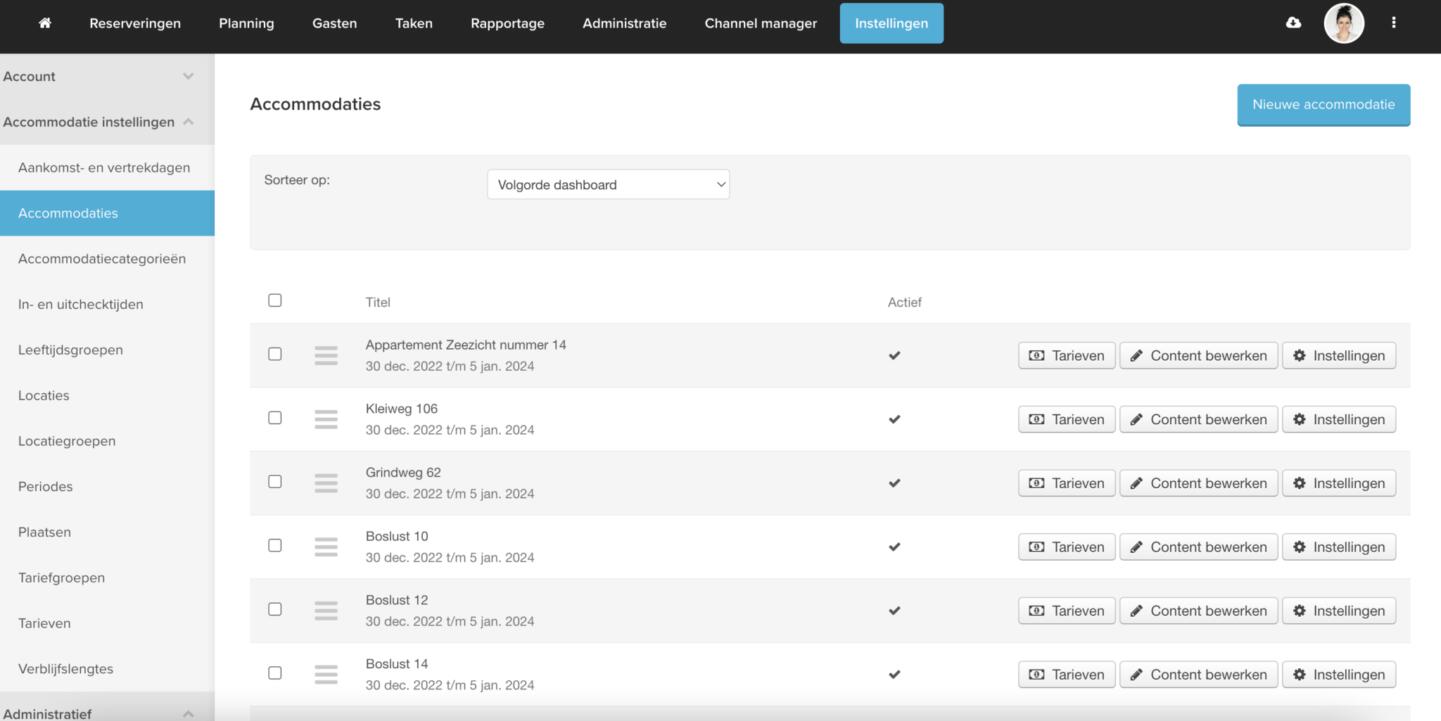Expand the Account sidebar section
This screenshot has height=721, width=1441.
pos(106,76)
